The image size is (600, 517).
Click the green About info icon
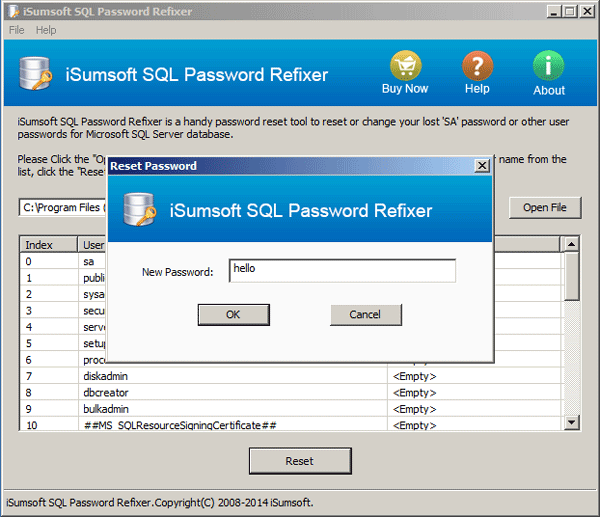[548, 65]
